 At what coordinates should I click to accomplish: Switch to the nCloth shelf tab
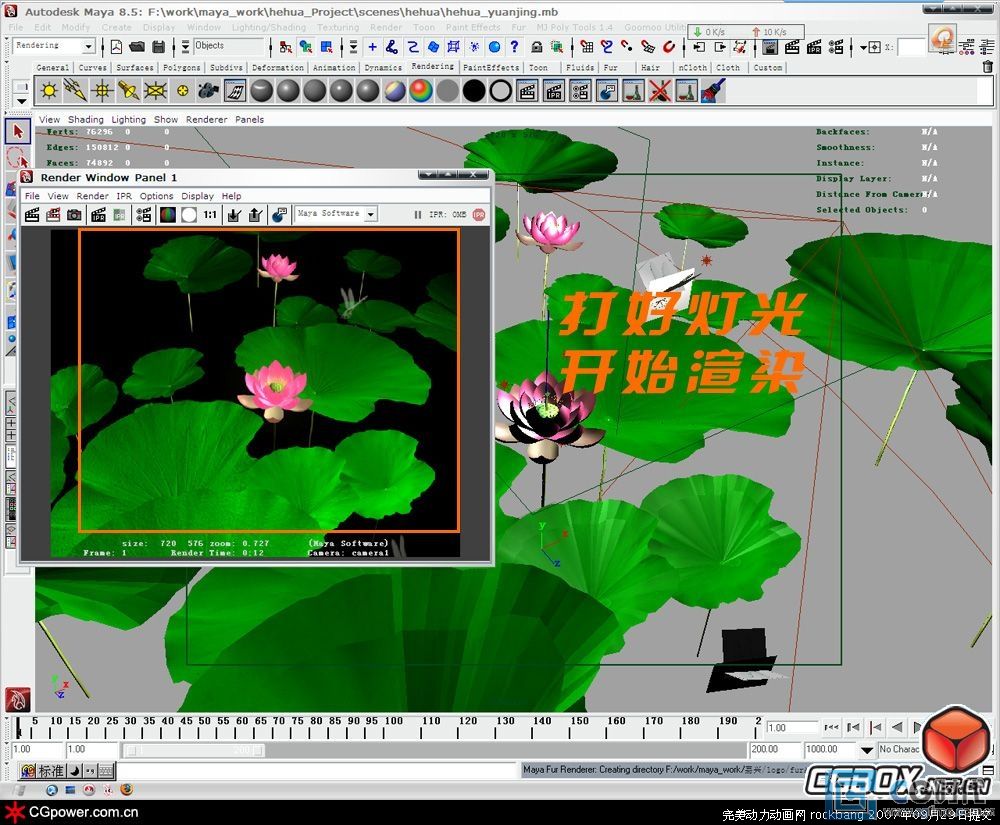pyautogui.click(x=693, y=68)
